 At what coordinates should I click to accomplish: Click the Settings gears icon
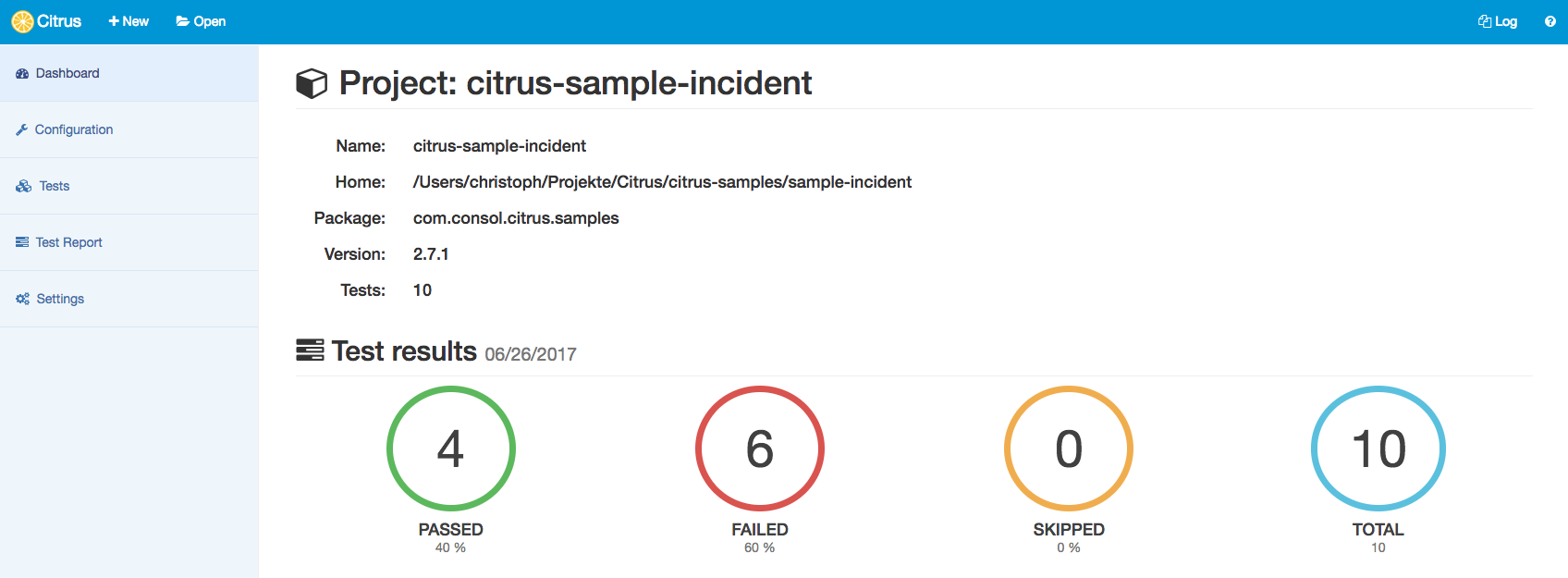tap(23, 300)
